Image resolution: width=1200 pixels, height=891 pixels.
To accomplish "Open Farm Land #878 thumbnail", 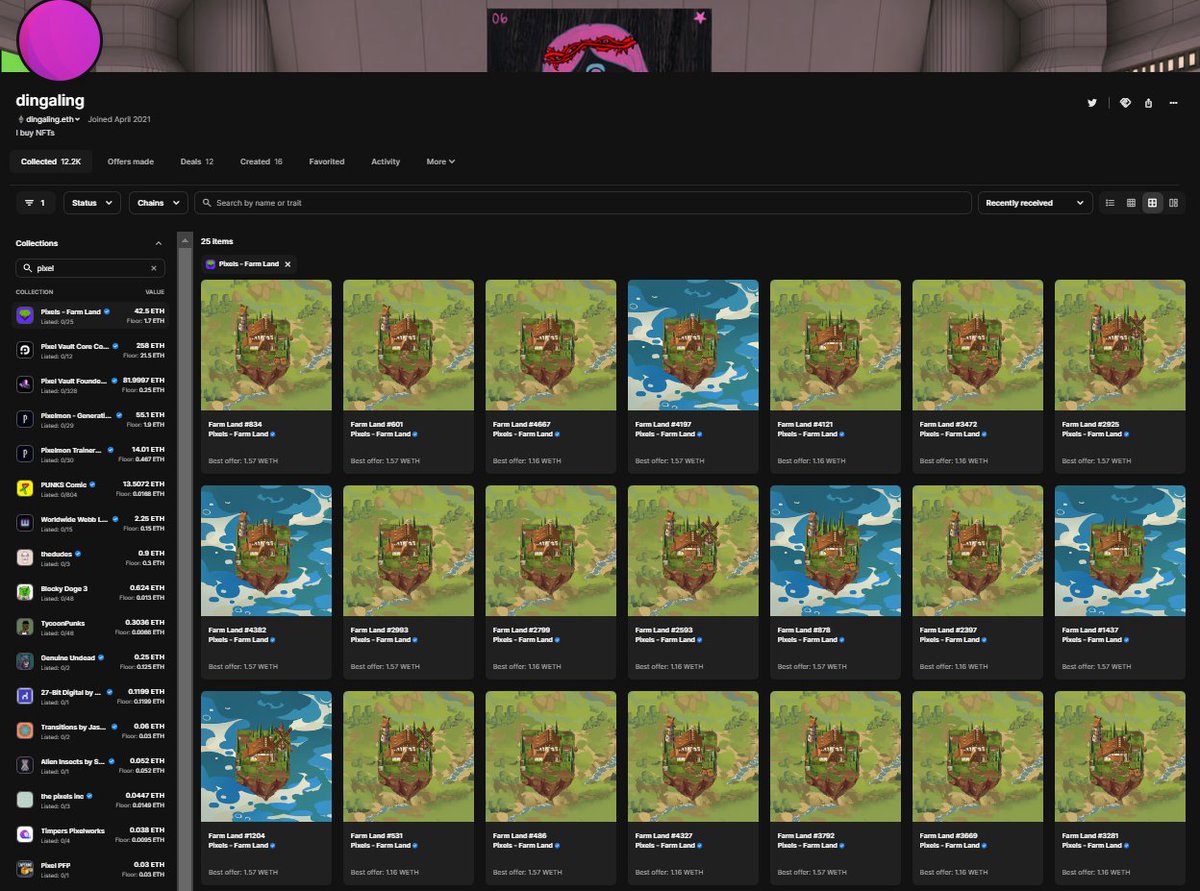I will click(835, 551).
